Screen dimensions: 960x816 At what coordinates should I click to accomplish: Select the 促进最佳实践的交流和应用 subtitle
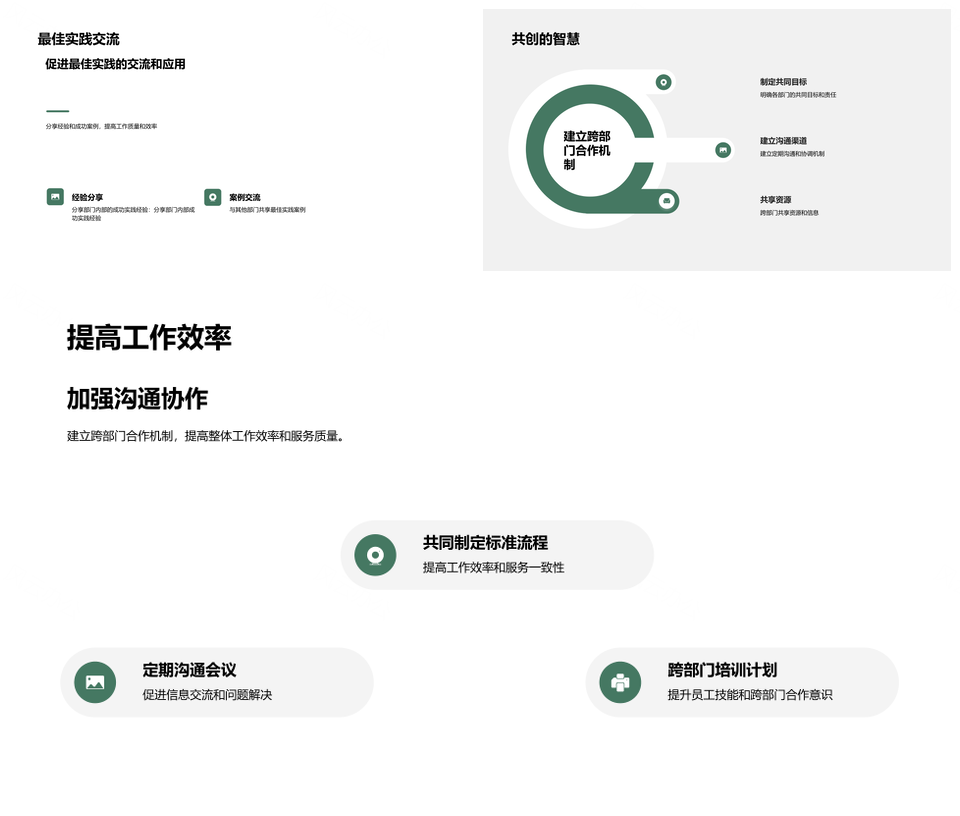[x=115, y=64]
